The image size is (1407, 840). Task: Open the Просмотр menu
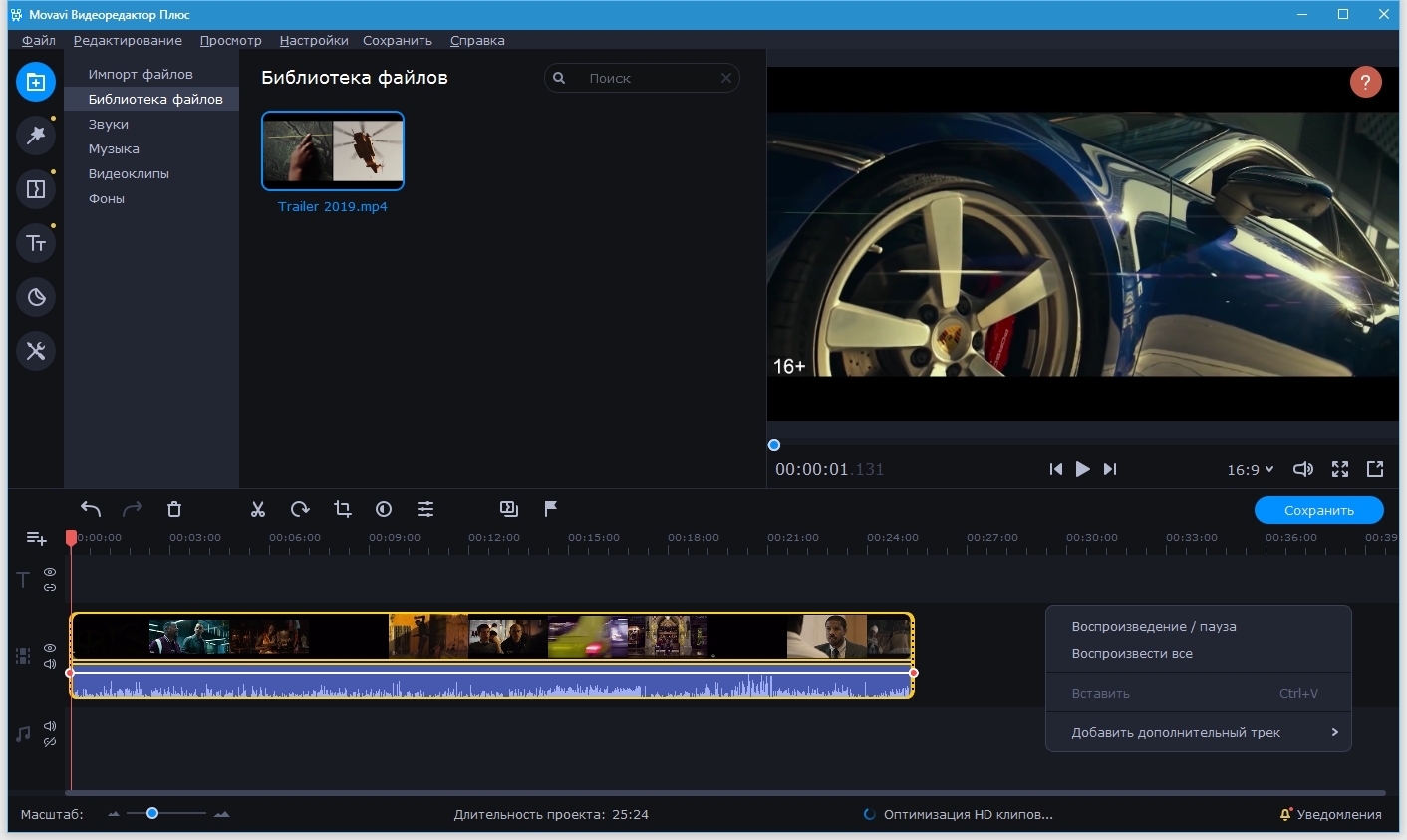pyautogui.click(x=230, y=41)
